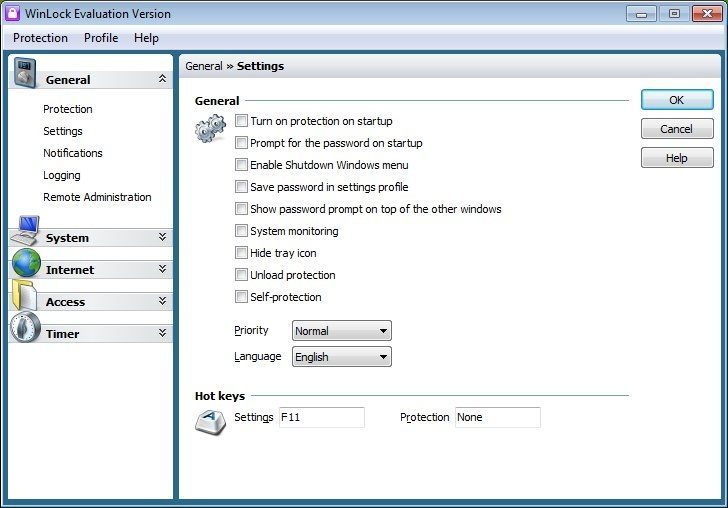Click the WinLock lock icon in title bar
The image size is (728, 508).
(x=12, y=13)
